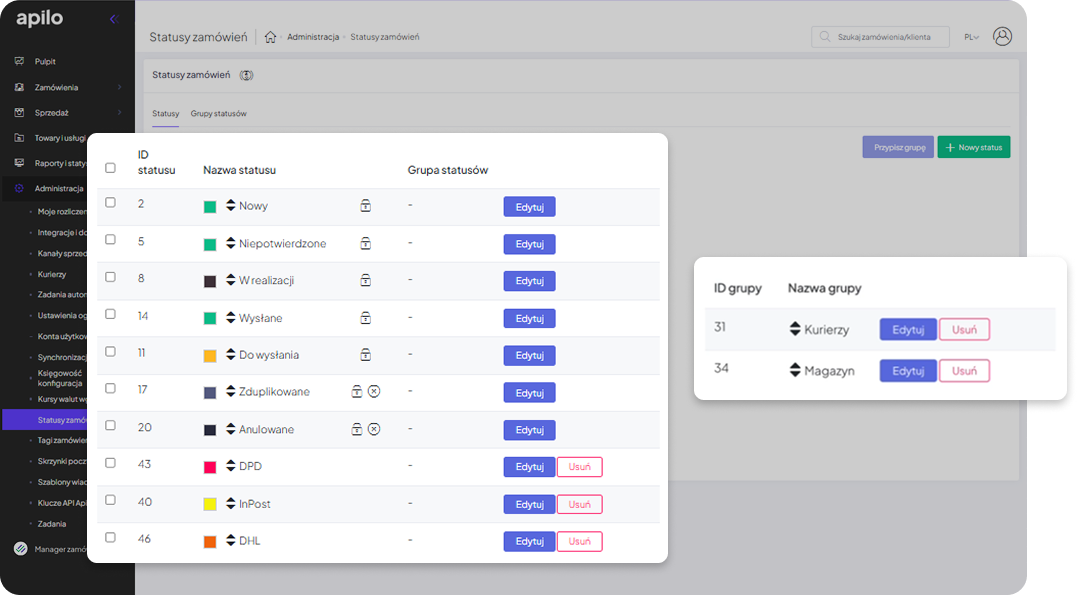1077x595 pixels.
Task: Switch to the Grupy statusów tab
Action: (218, 114)
